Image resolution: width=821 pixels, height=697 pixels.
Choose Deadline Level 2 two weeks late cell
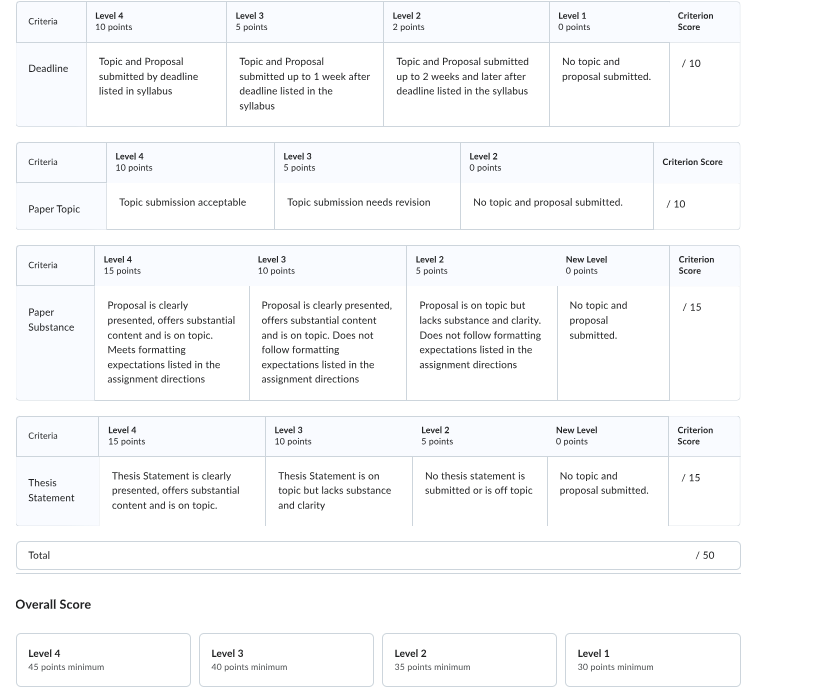[466, 84]
